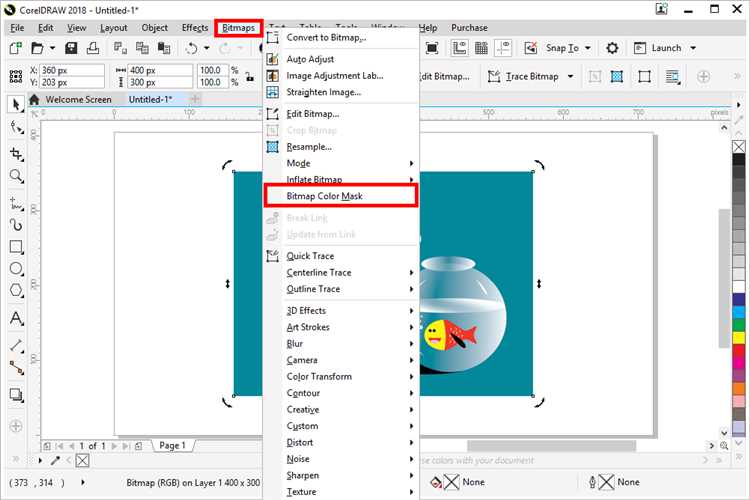Open the Options gear icon
This screenshot has width=750, height=500.
click(x=612, y=48)
